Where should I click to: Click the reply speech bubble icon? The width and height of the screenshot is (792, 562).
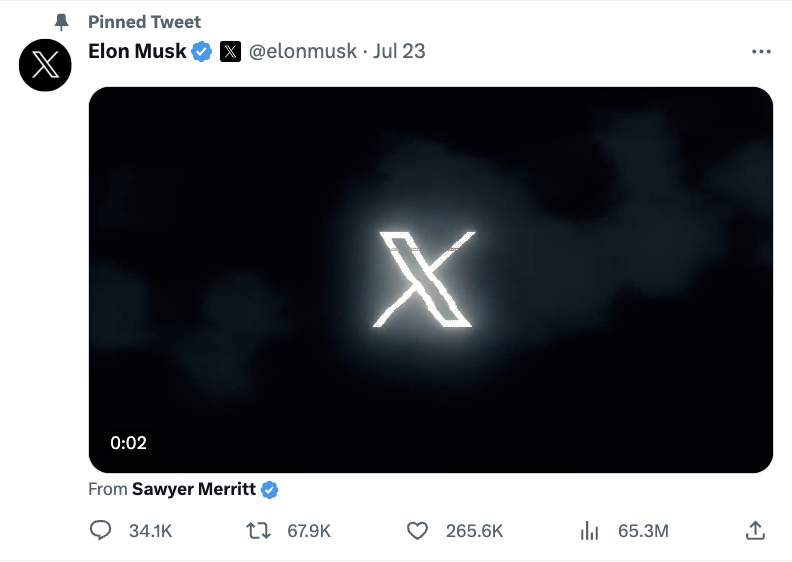(x=101, y=530)
